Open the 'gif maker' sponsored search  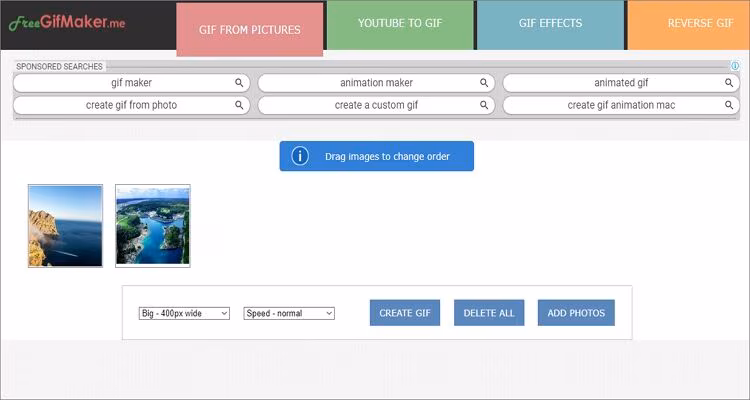(132, 83)
